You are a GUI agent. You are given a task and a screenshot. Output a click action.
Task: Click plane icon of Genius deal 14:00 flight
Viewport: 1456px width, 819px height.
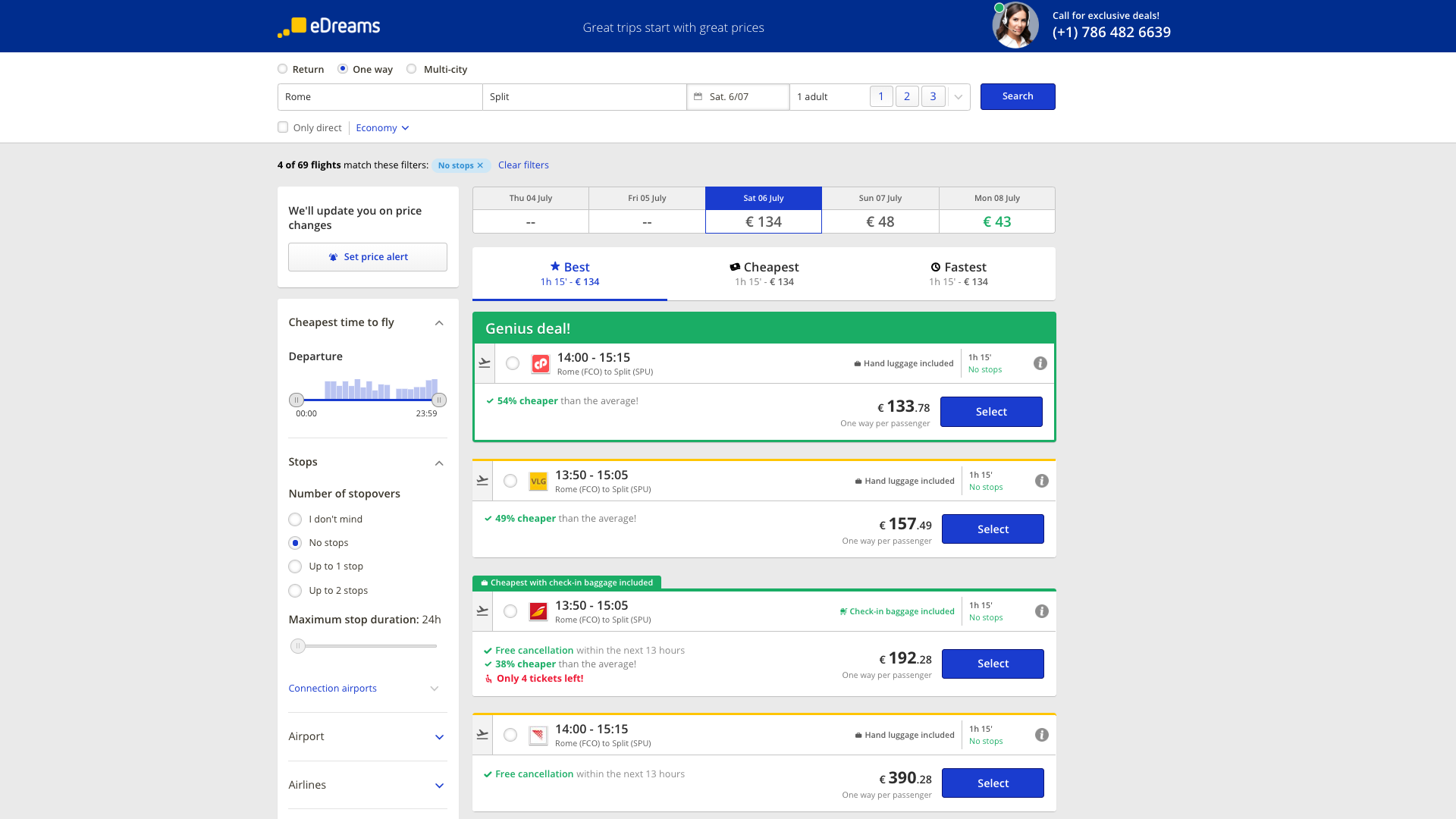coord(485,363)
